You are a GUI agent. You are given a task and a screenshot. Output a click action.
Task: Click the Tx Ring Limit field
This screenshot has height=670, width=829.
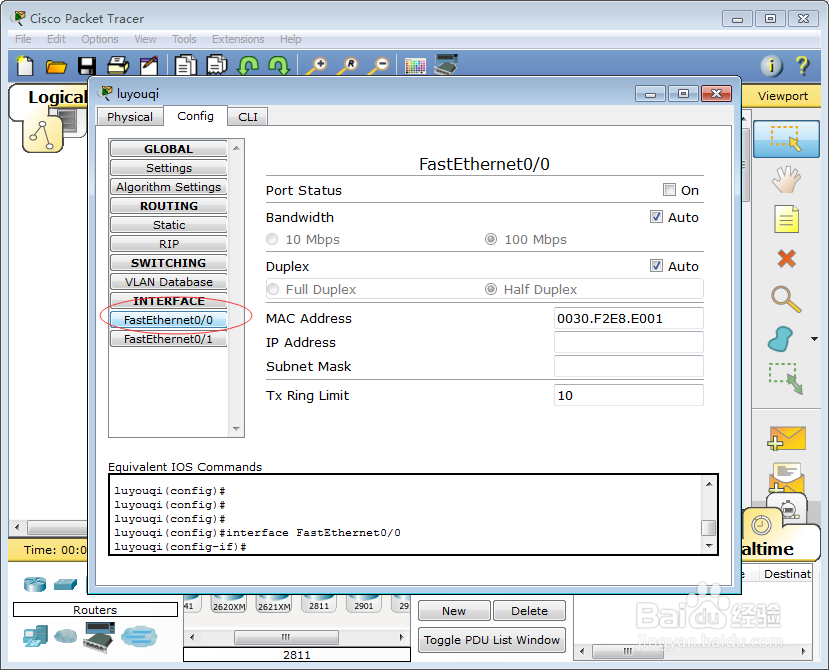click(629, 395)
